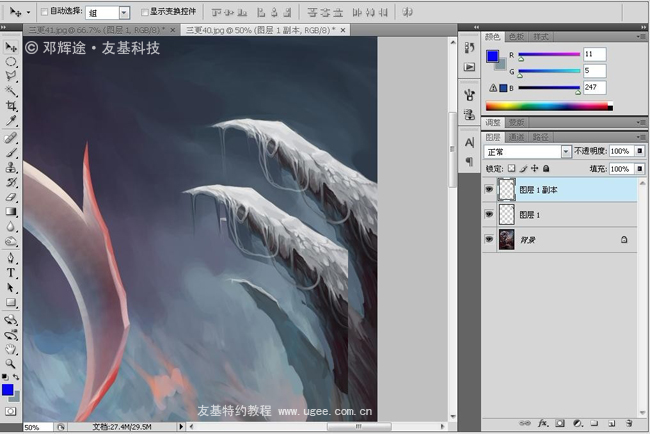Select the Healing Brush tool
This screenshot has height=434, width=650.
tap(11, 138)
